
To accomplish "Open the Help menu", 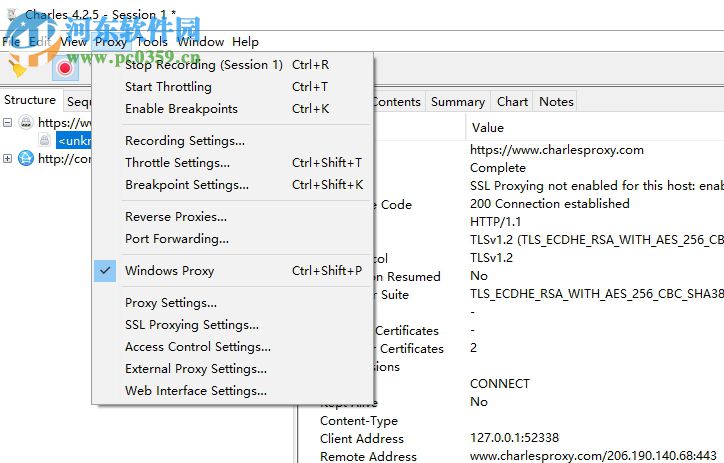I will pos(245,42).
